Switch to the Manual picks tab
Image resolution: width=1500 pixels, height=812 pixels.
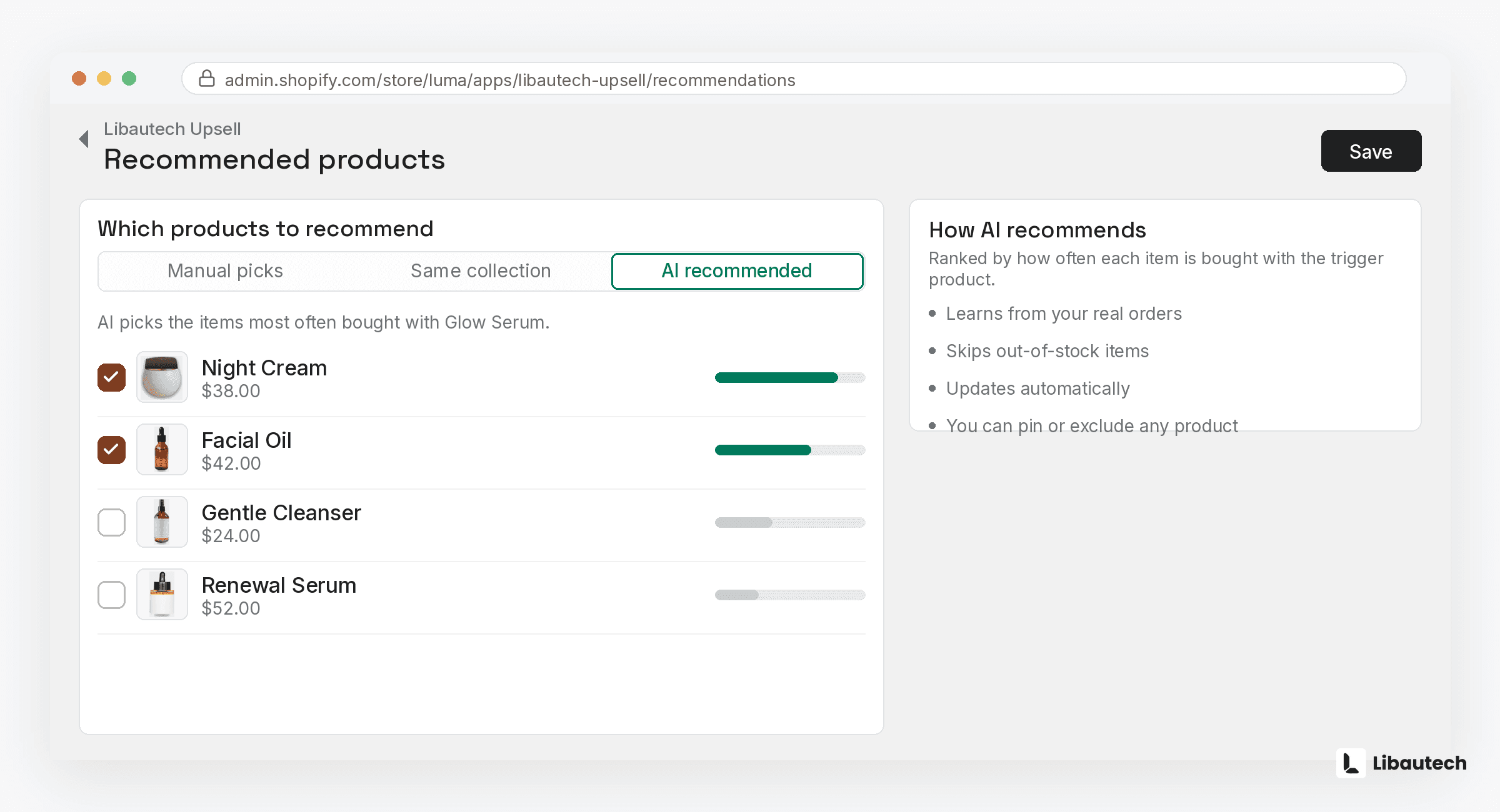pos(225,271)
